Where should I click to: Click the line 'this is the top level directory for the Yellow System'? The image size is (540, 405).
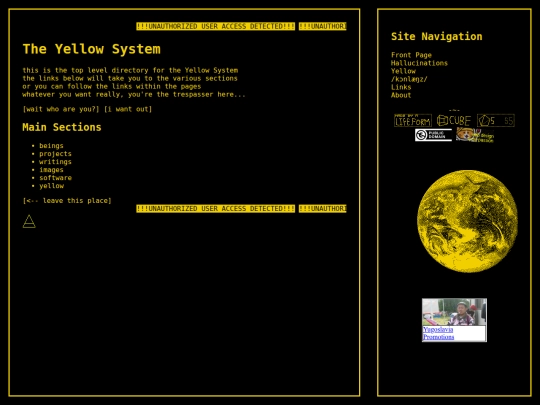coord(130,70)
